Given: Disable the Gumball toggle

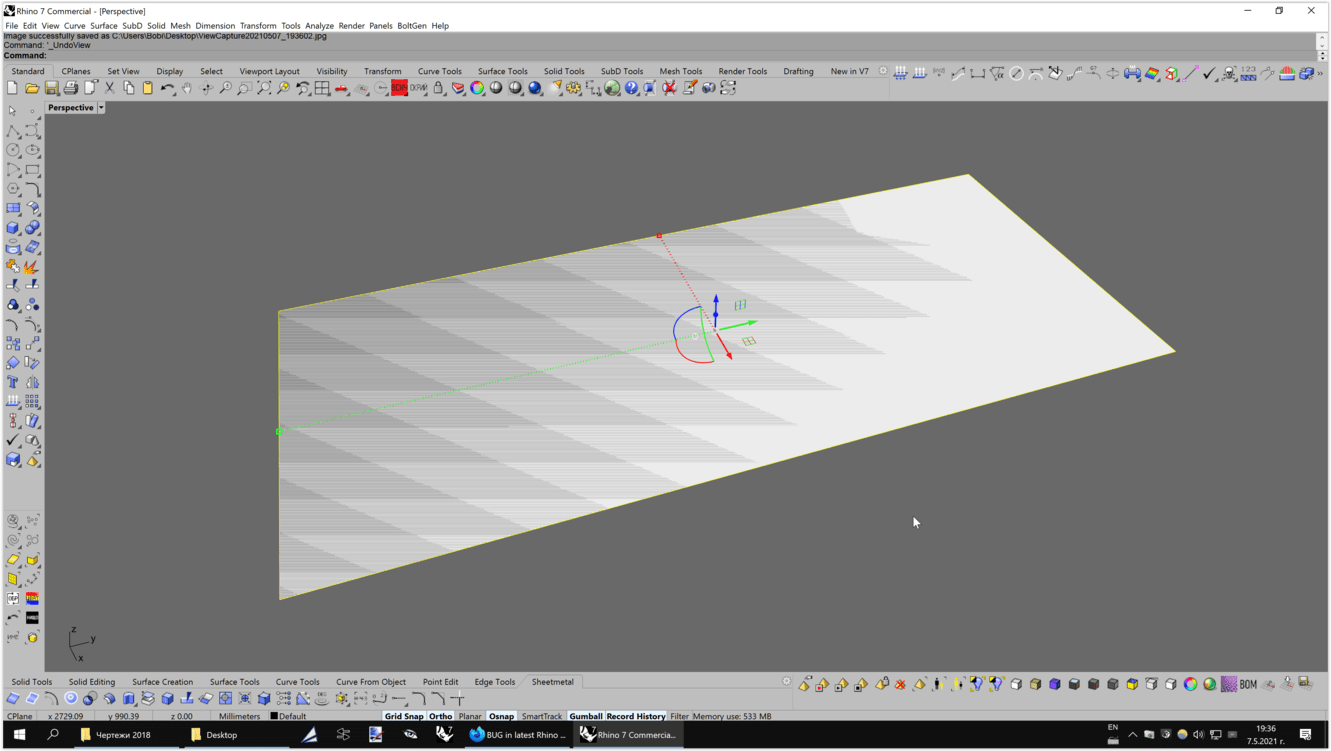Looking at the screenshot, I should (585, 716).
